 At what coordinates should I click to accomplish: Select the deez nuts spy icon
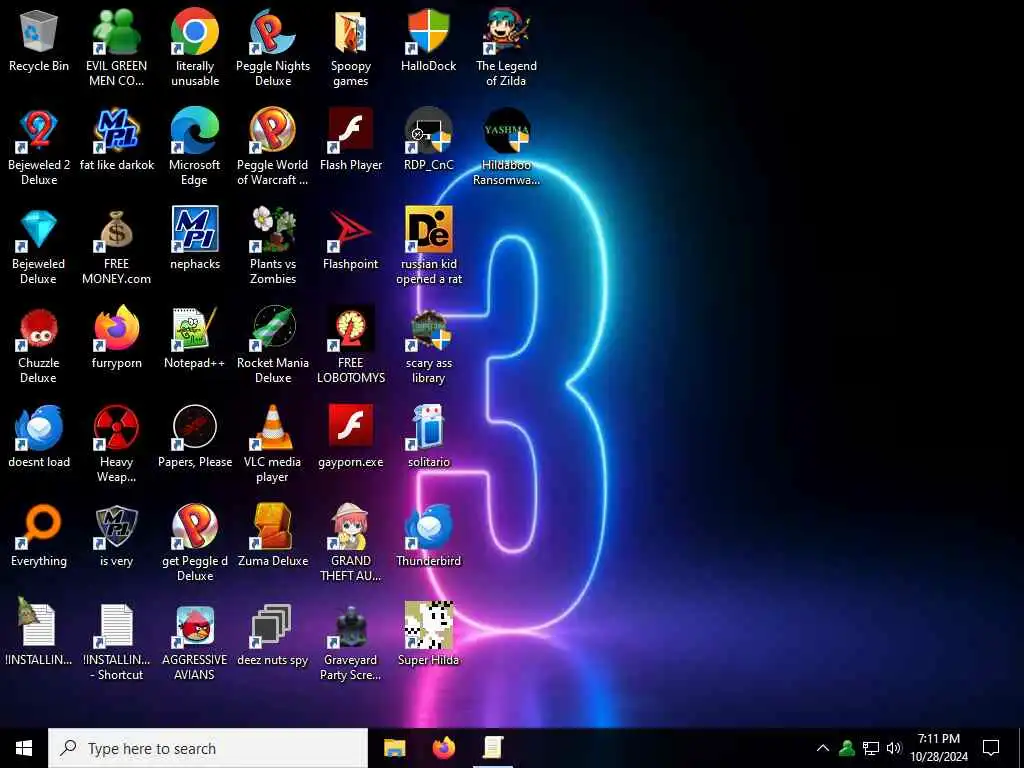click(x=271, y=626)
